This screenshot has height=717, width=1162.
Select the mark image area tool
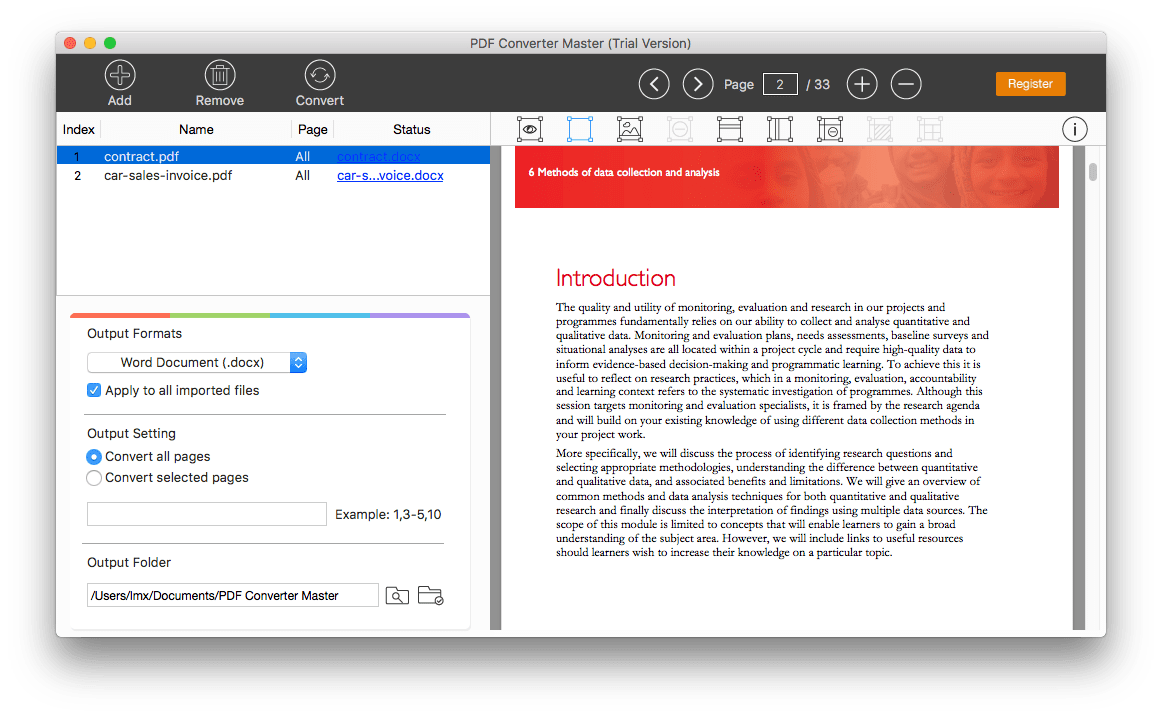[x=630, y=129]
